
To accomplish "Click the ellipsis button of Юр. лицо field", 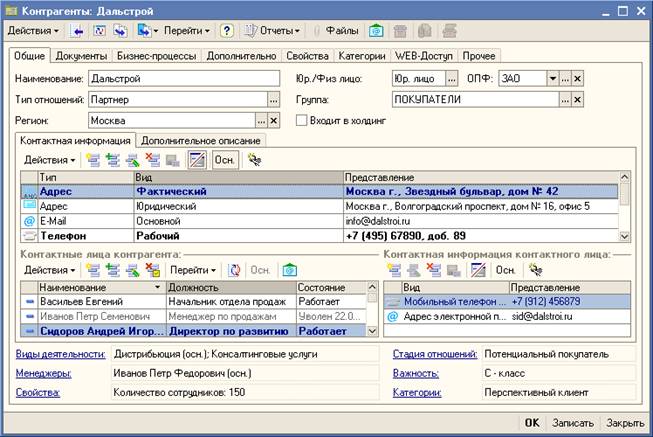I will pos(451,78).
